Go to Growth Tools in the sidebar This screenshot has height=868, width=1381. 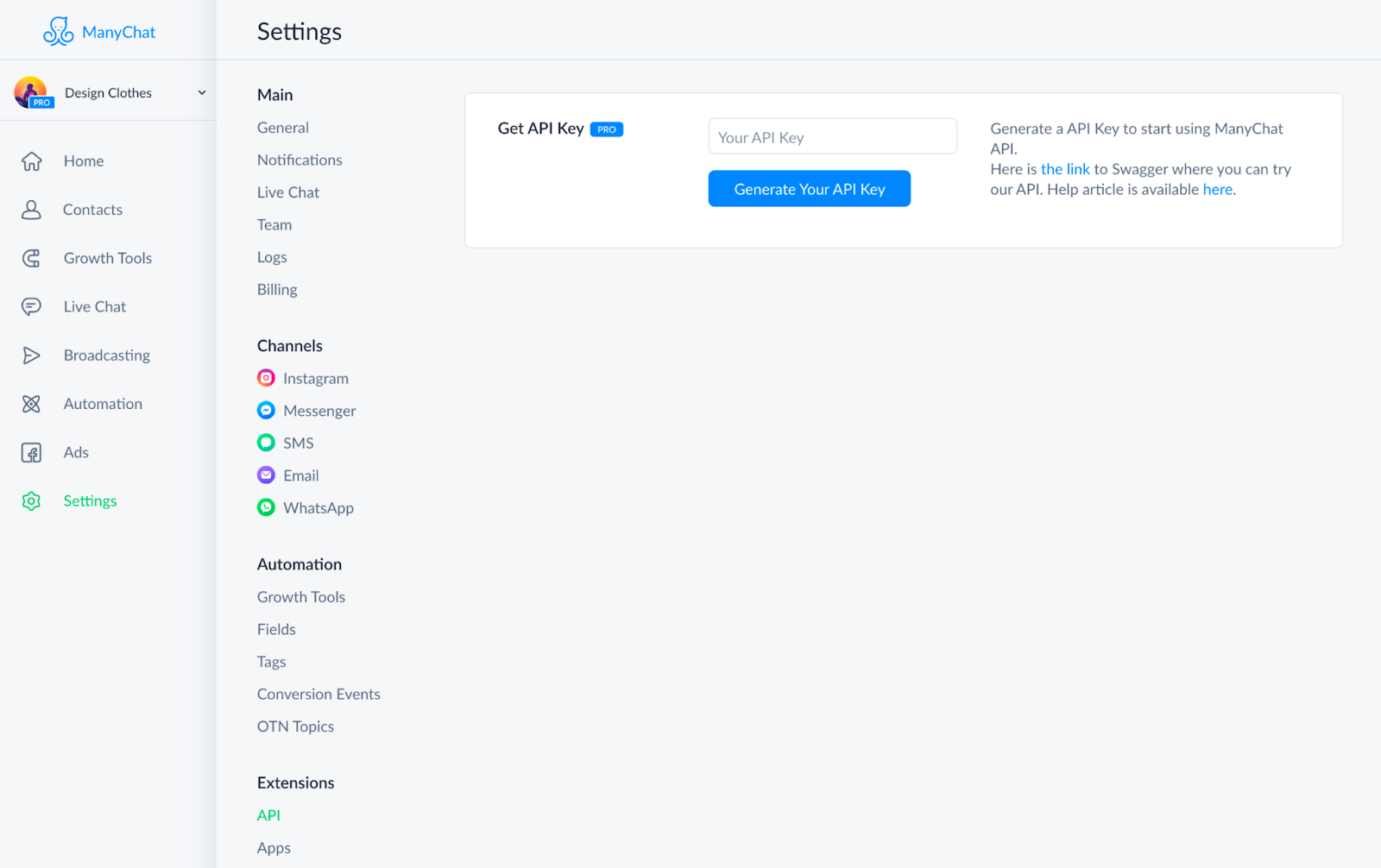click(108, 258)
